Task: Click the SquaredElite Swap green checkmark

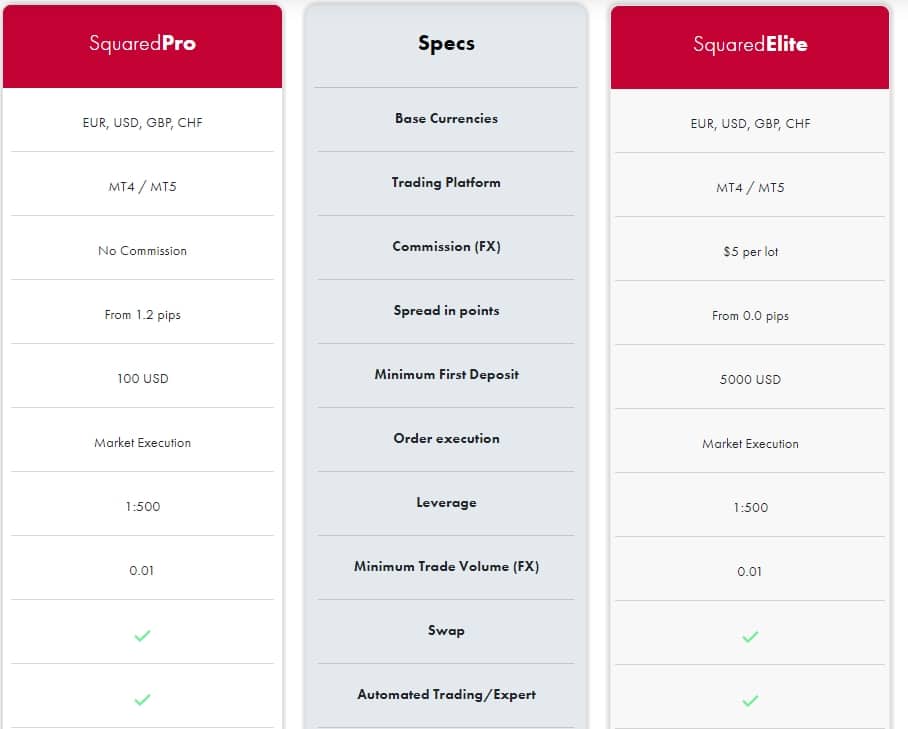Action: (x=750, y=636)
